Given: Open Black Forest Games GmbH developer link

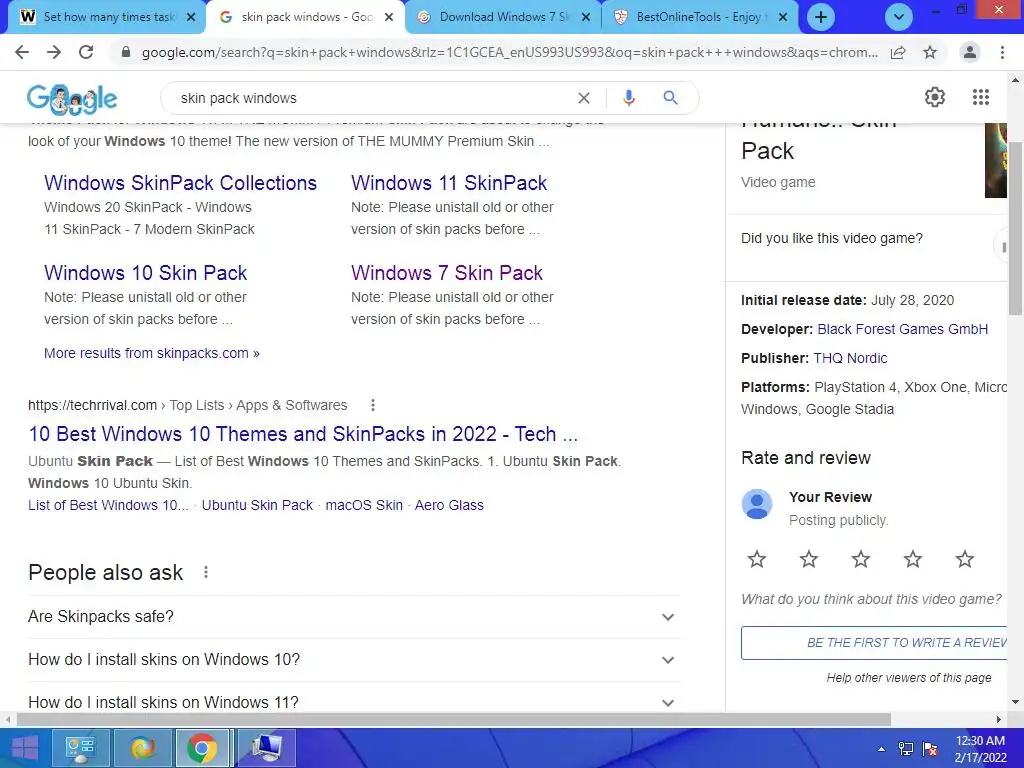Looking at the screenshot, I should click(903, 329).
